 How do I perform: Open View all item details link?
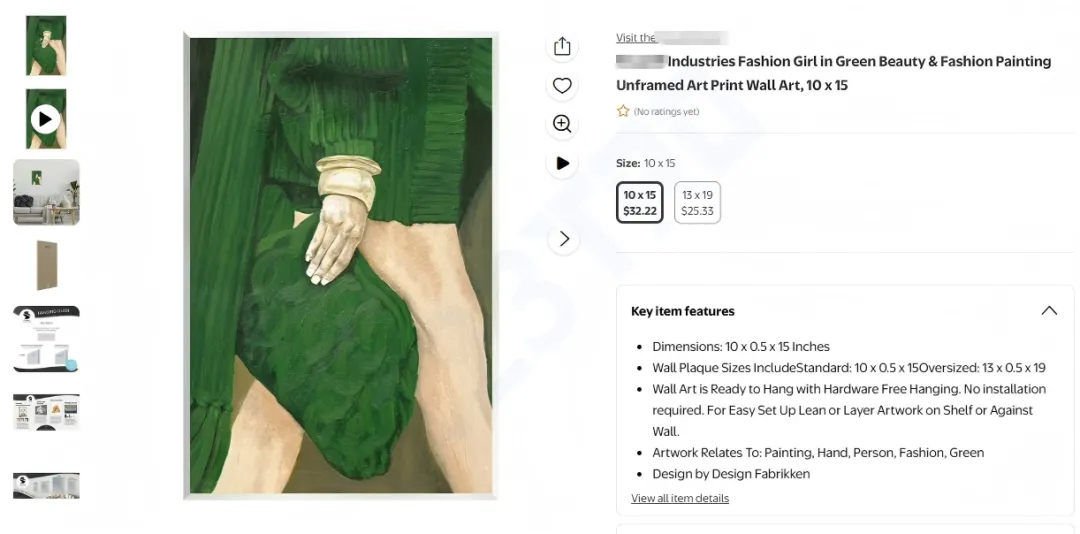click(x=680, y=498)
